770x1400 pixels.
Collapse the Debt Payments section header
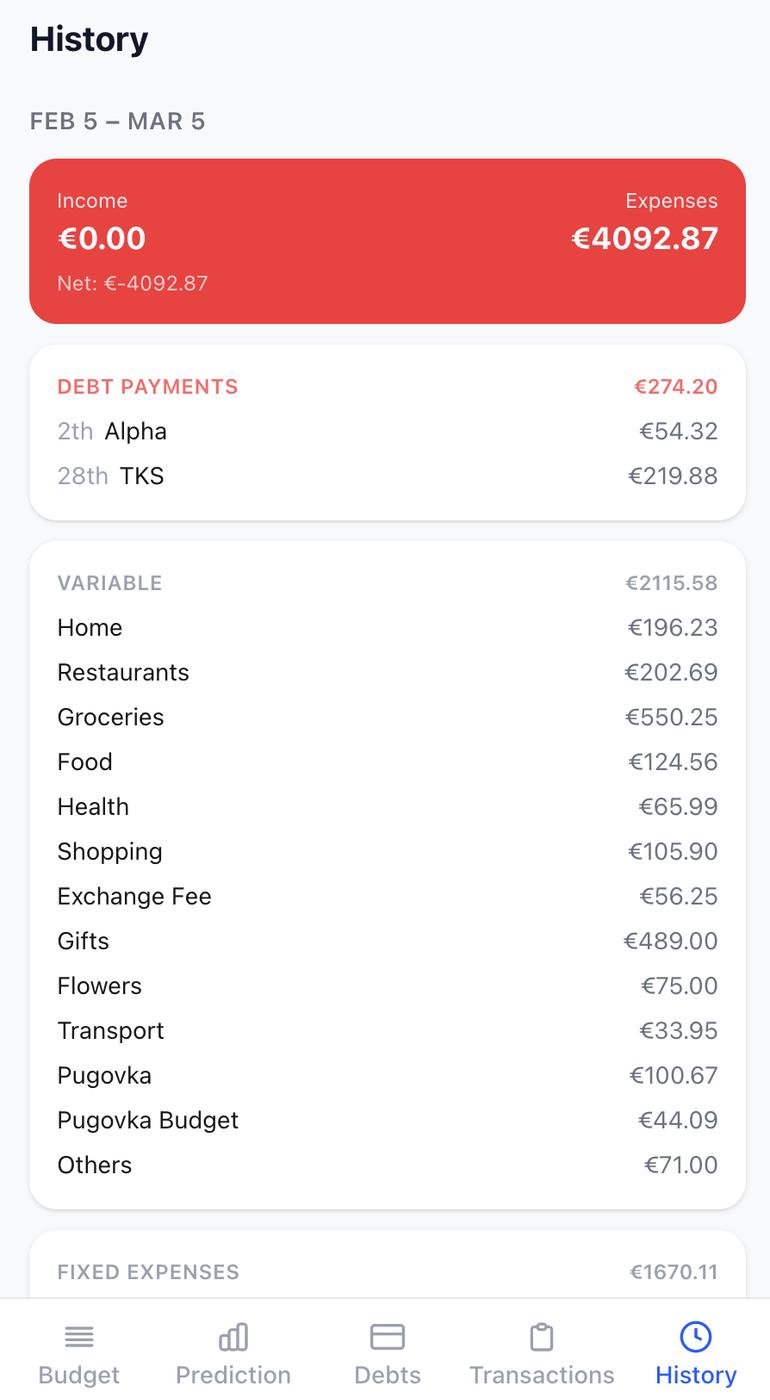387,387
